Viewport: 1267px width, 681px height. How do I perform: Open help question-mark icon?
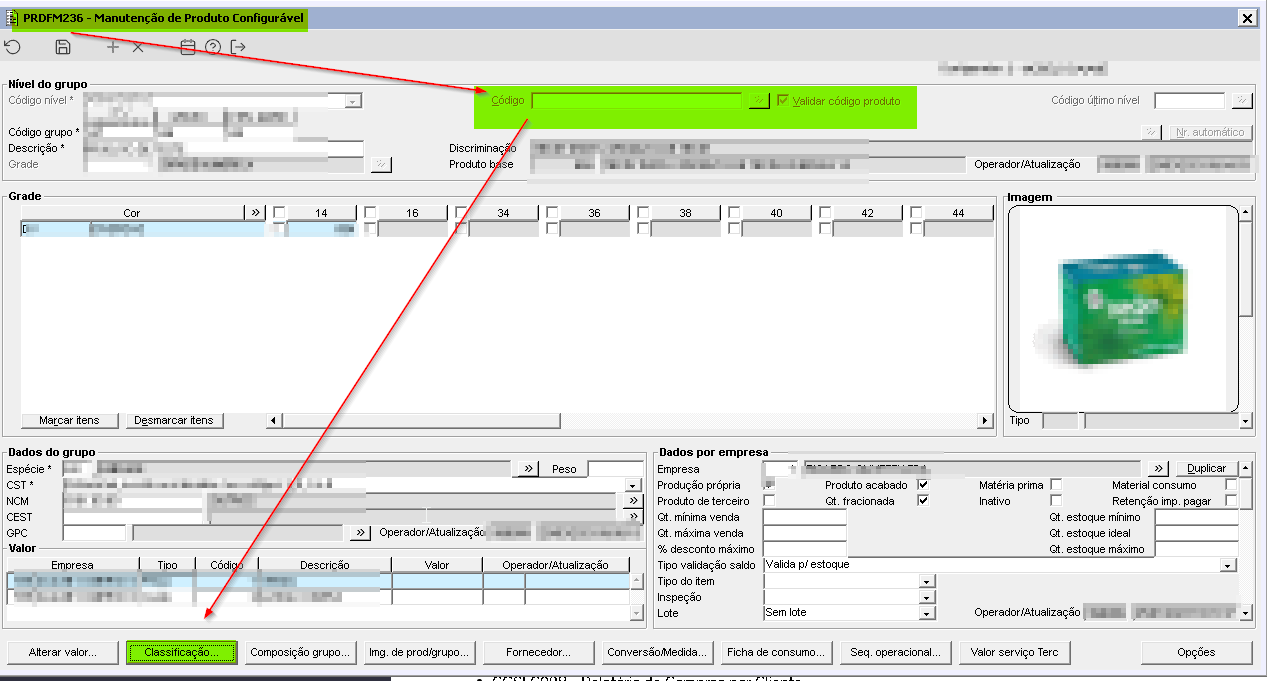213,47
